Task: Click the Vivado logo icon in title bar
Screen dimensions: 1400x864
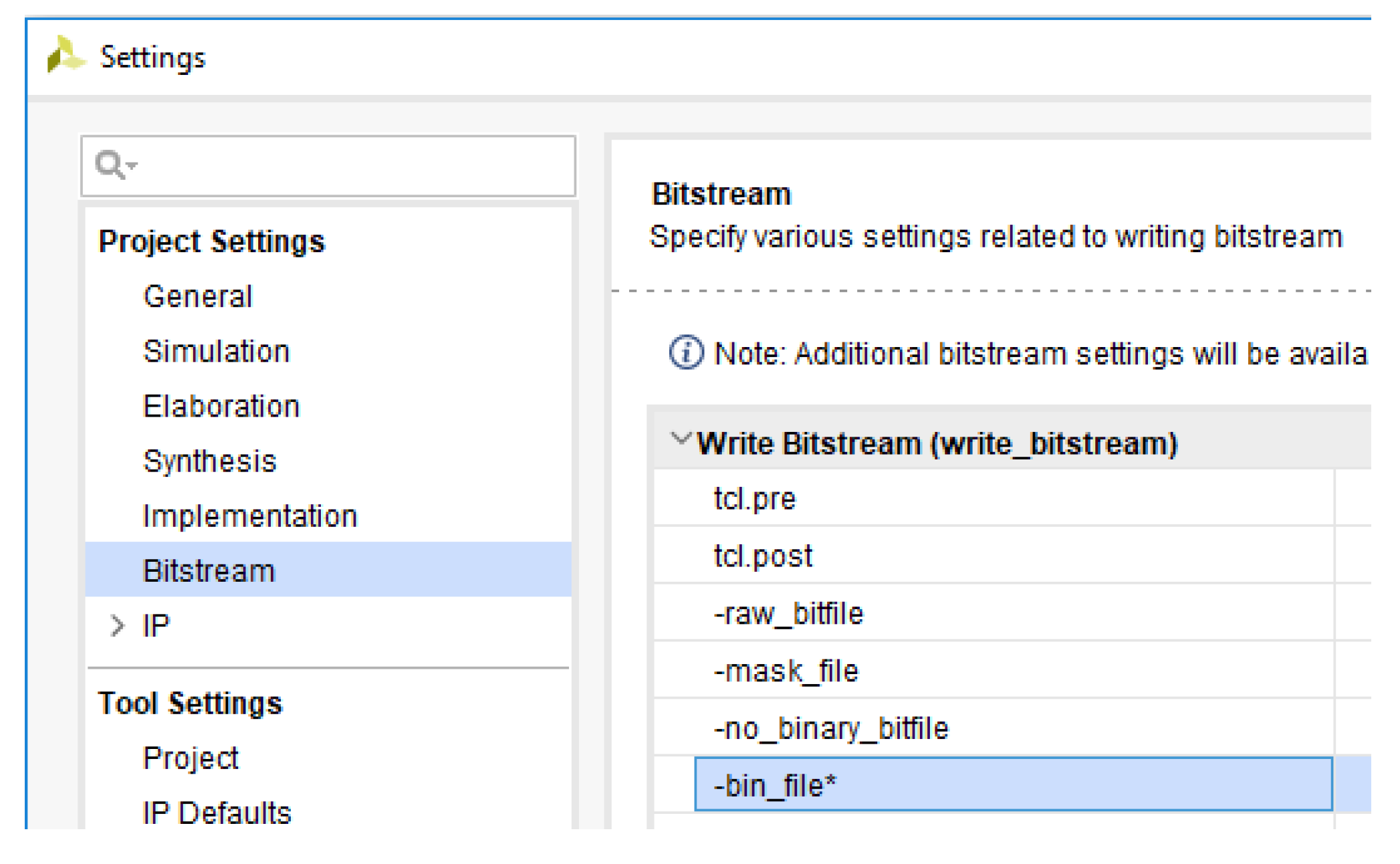Action: coord(66,55)
